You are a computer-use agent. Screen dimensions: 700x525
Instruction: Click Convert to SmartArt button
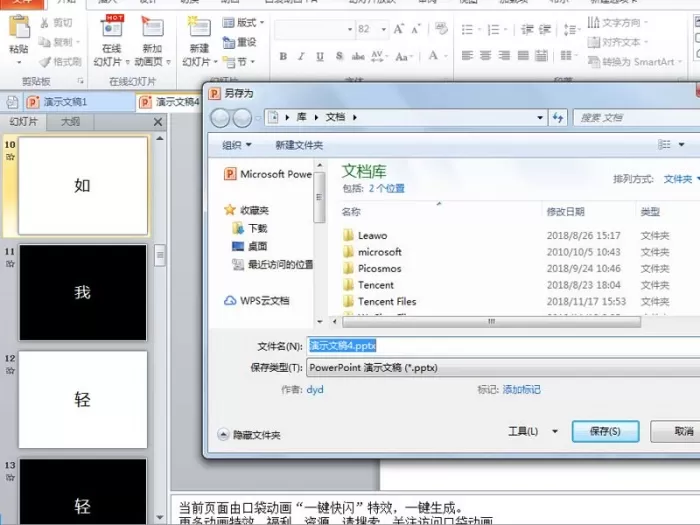click(x=634, y=62)
